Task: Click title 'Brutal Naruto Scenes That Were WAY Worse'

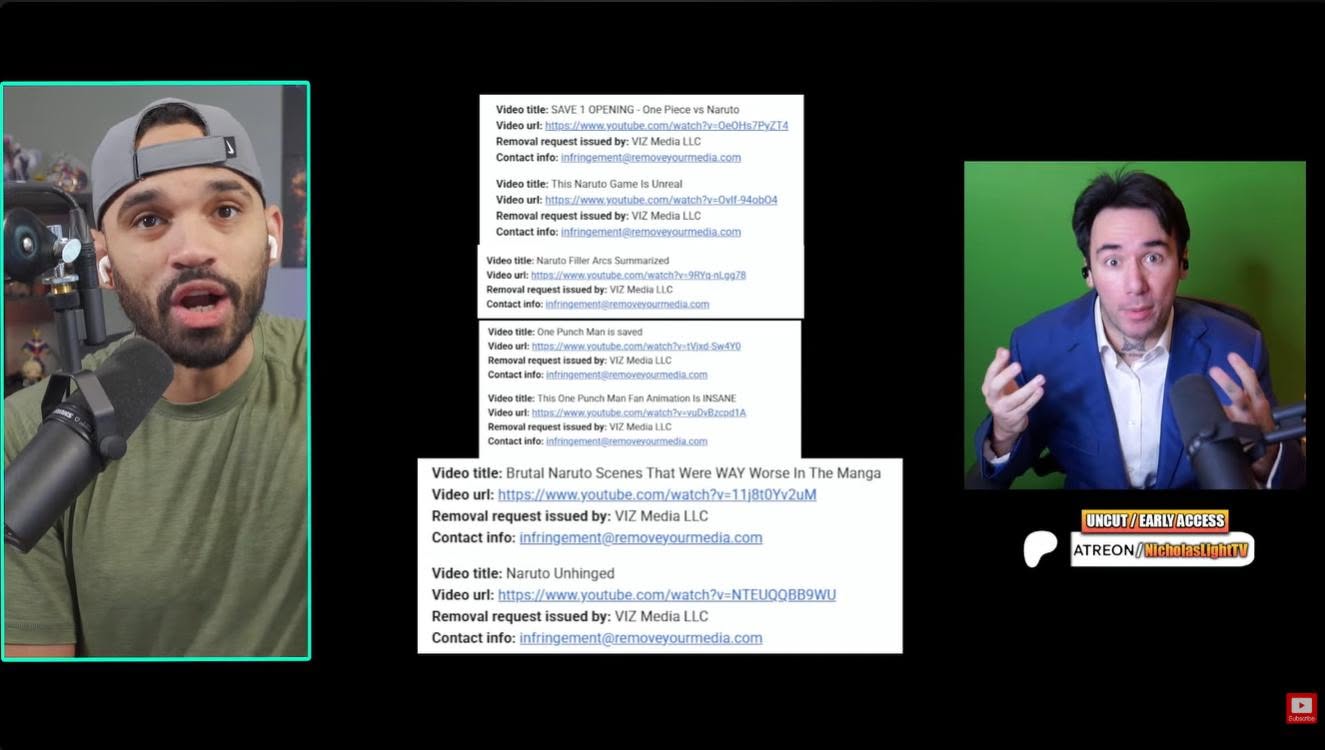Action: [x=693, y=473]
